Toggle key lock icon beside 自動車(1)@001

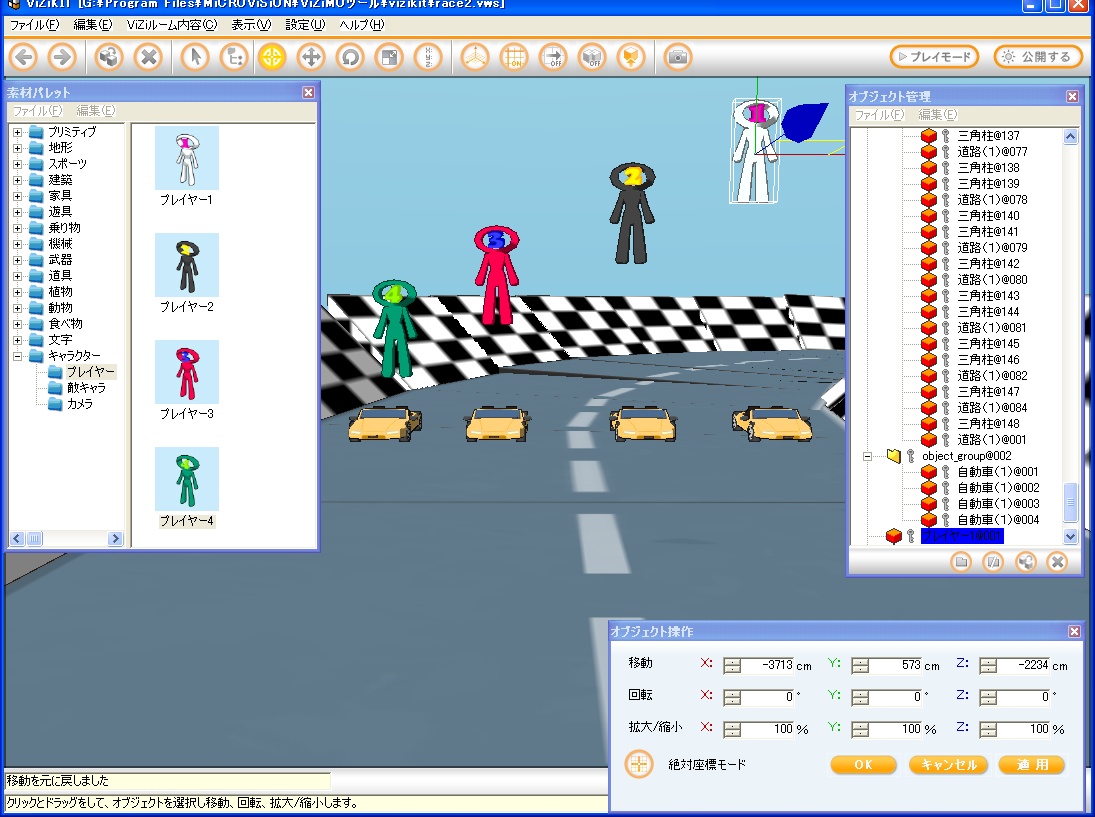pyautogui.click(x=945, y=472)
